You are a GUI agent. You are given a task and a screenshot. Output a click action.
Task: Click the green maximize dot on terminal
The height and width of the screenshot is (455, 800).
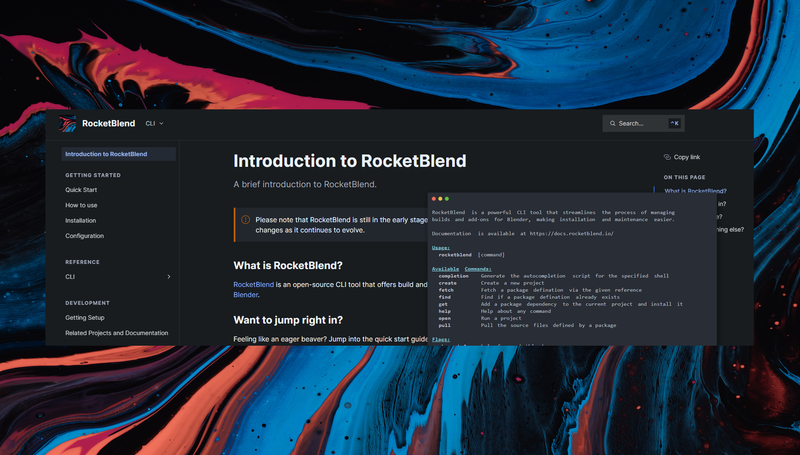pos(447,199)
